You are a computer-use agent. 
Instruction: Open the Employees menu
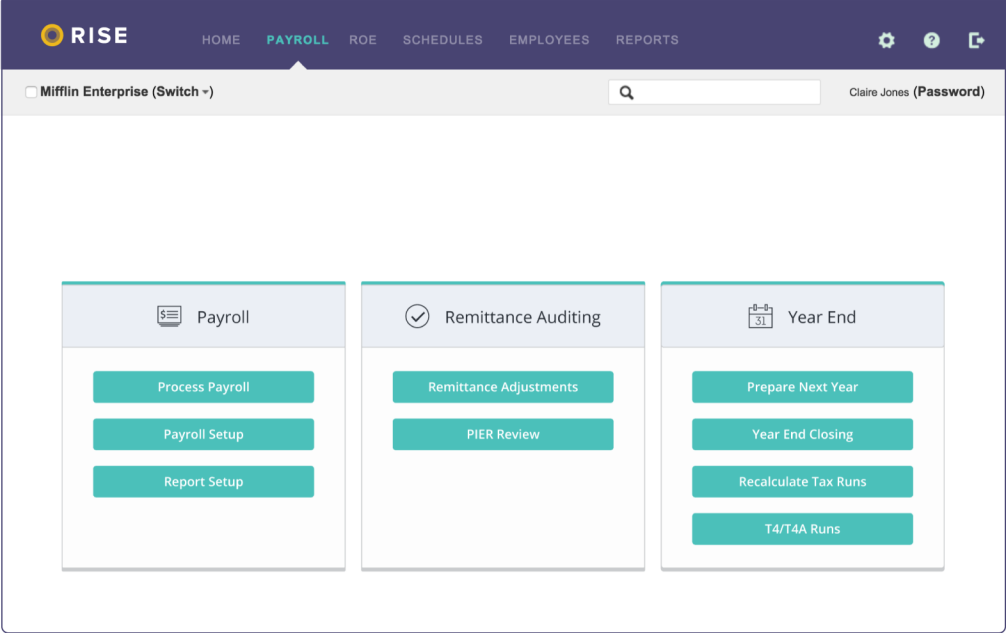pos(549,40)
